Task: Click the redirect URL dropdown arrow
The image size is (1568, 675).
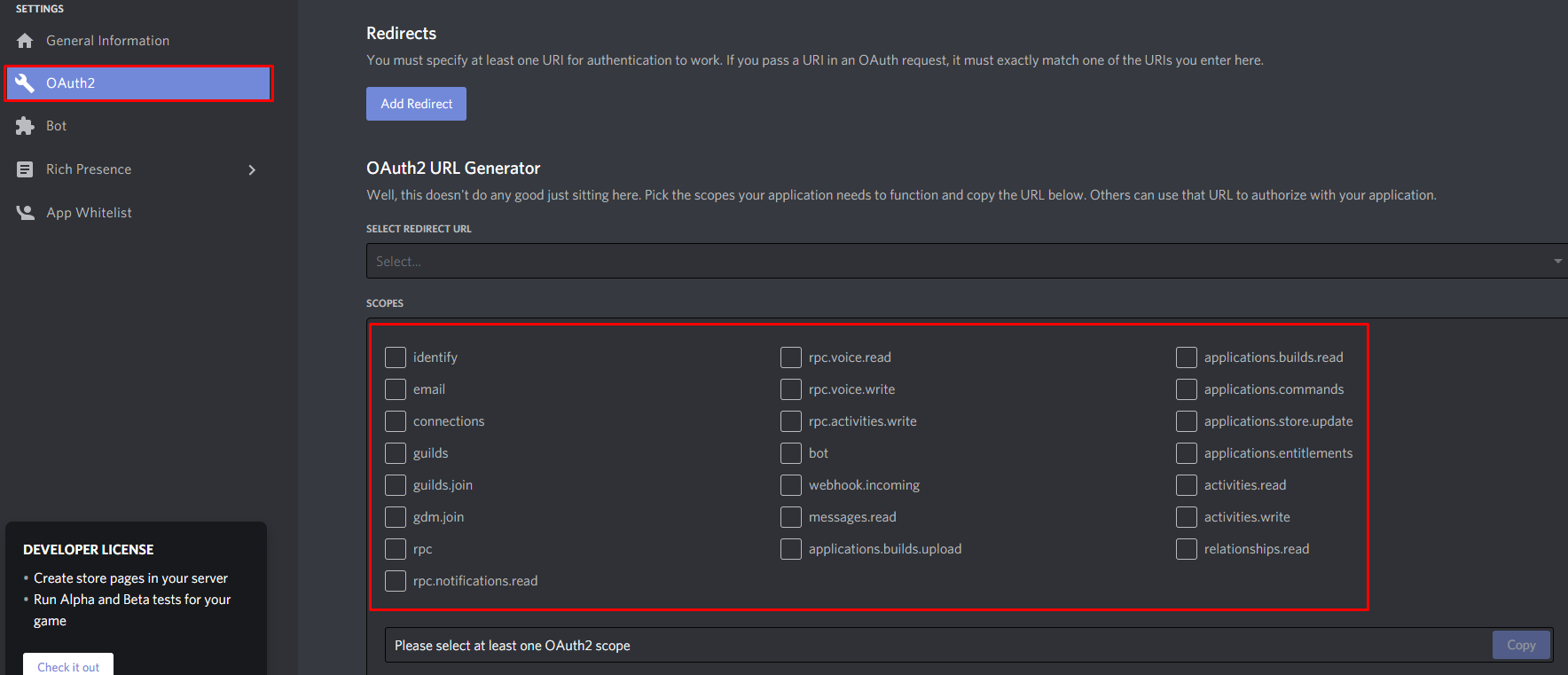Action: [x=1557, y=261]
